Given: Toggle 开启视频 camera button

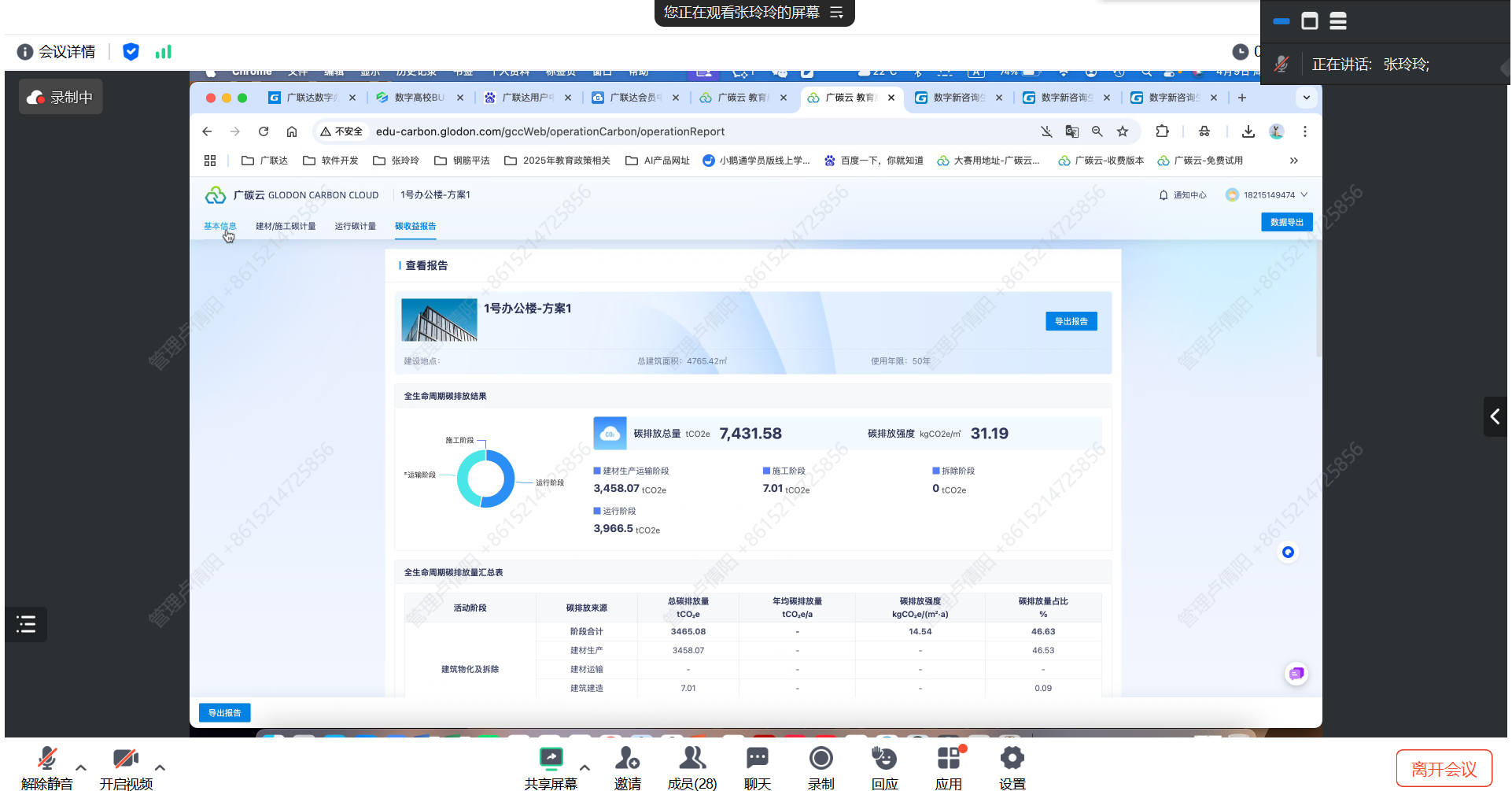Looking at the screenshot, I should point(126,759).
